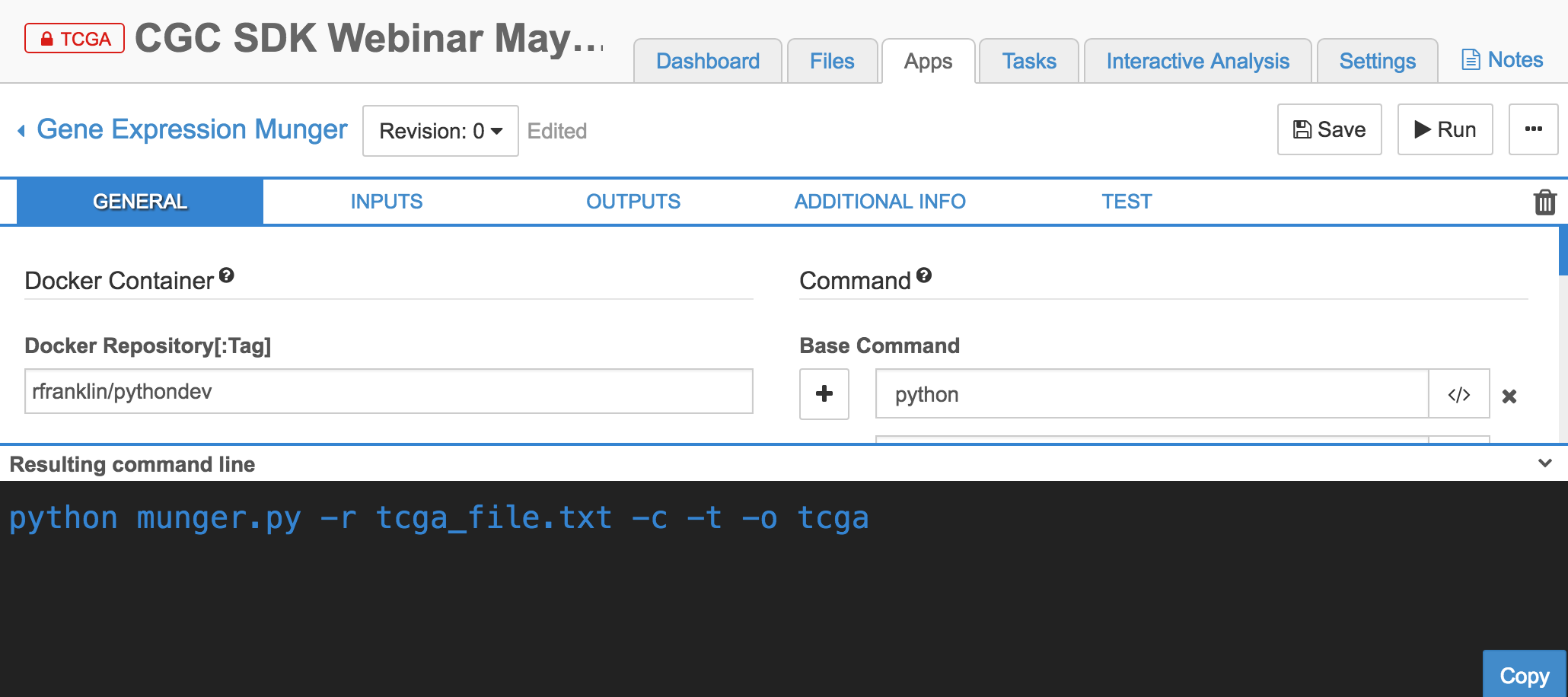The width and height of the screenshot is (1568, 697).
Task: Click the back arrow beside Gene Expression Munger
Action: [x=21, y=131]
